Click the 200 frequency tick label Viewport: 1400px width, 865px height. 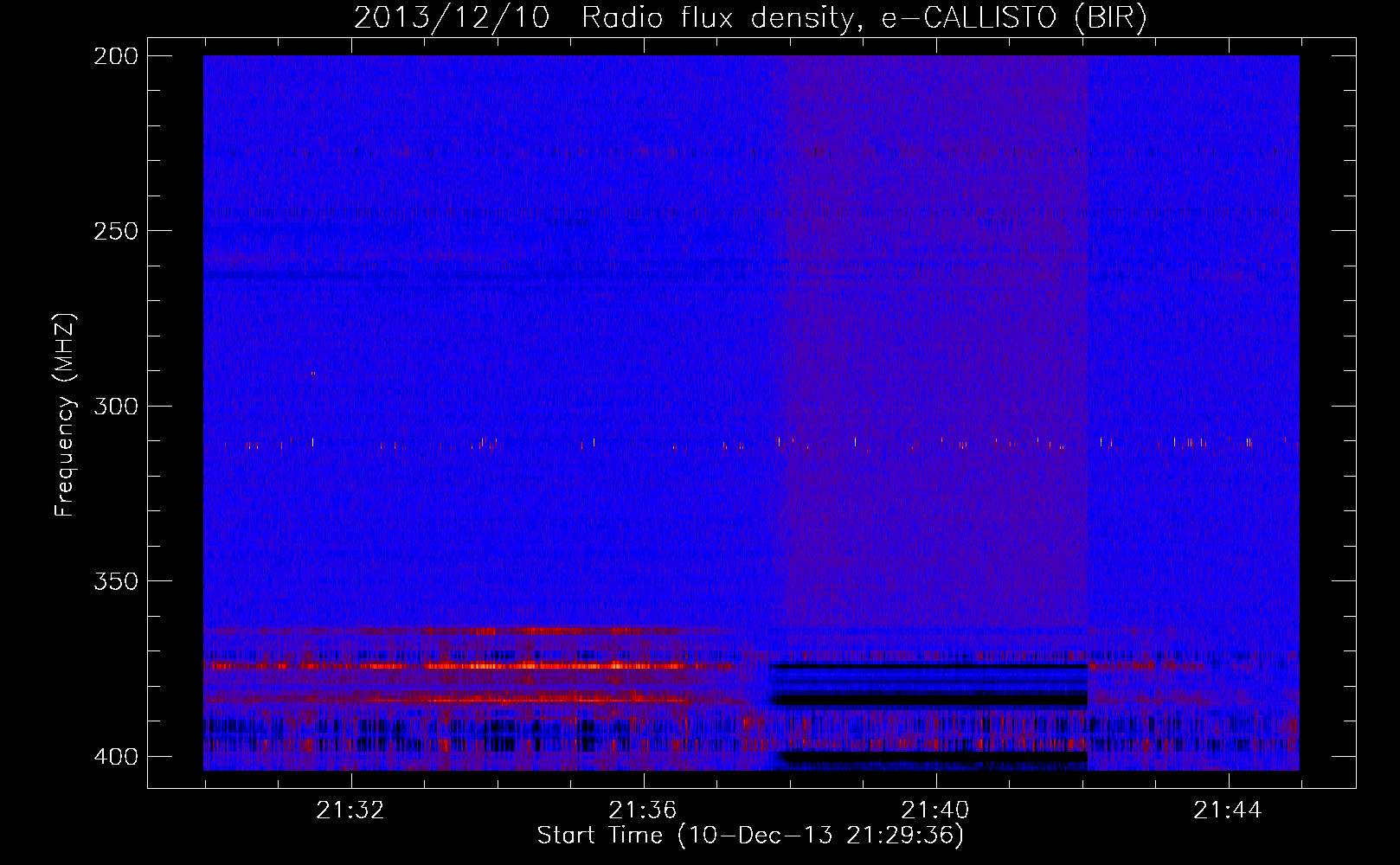116,56
